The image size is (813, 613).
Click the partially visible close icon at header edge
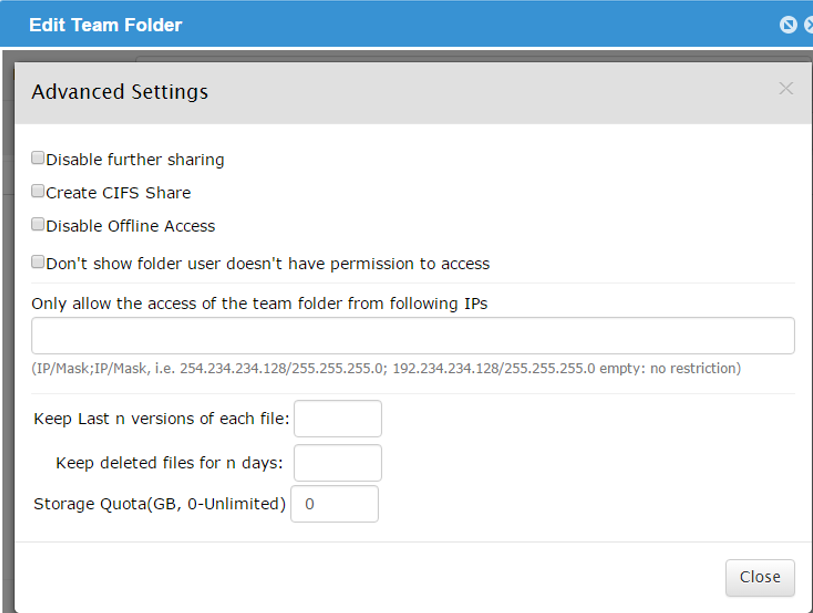pos(808,24)
